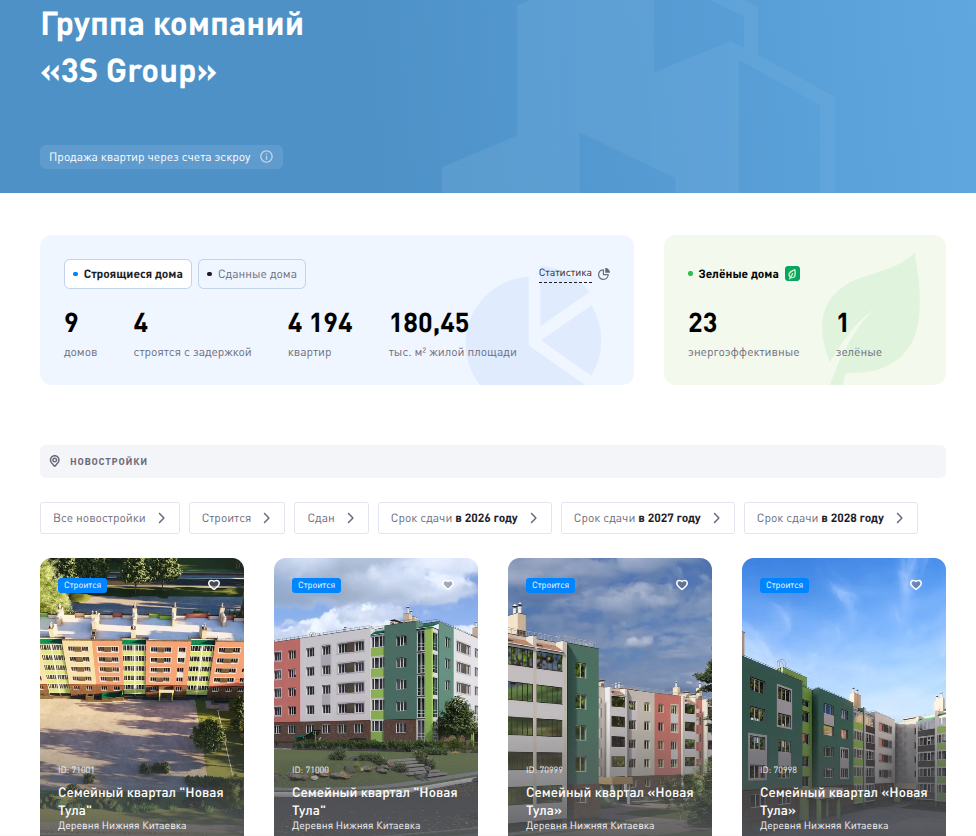Click the Продажа квартир через счета эскроу badge
This screenshot has width=976, height=836.
pos(161,157)
